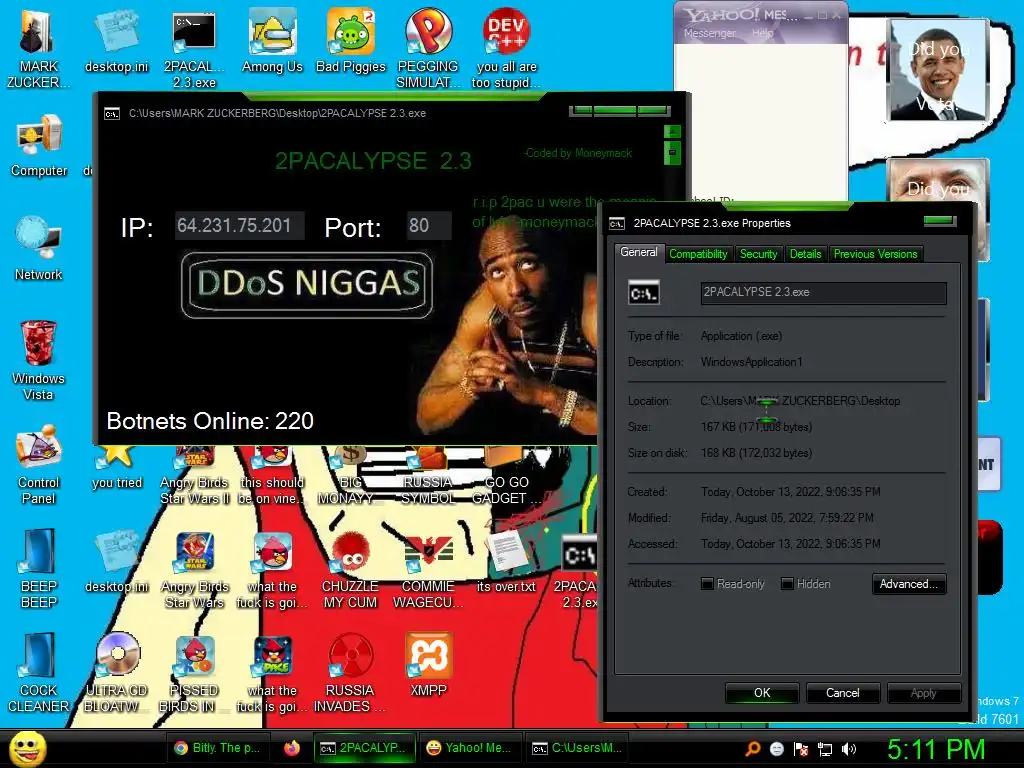Open the Security tab
Screen dimensions: 1024x768
coord(758,254)
